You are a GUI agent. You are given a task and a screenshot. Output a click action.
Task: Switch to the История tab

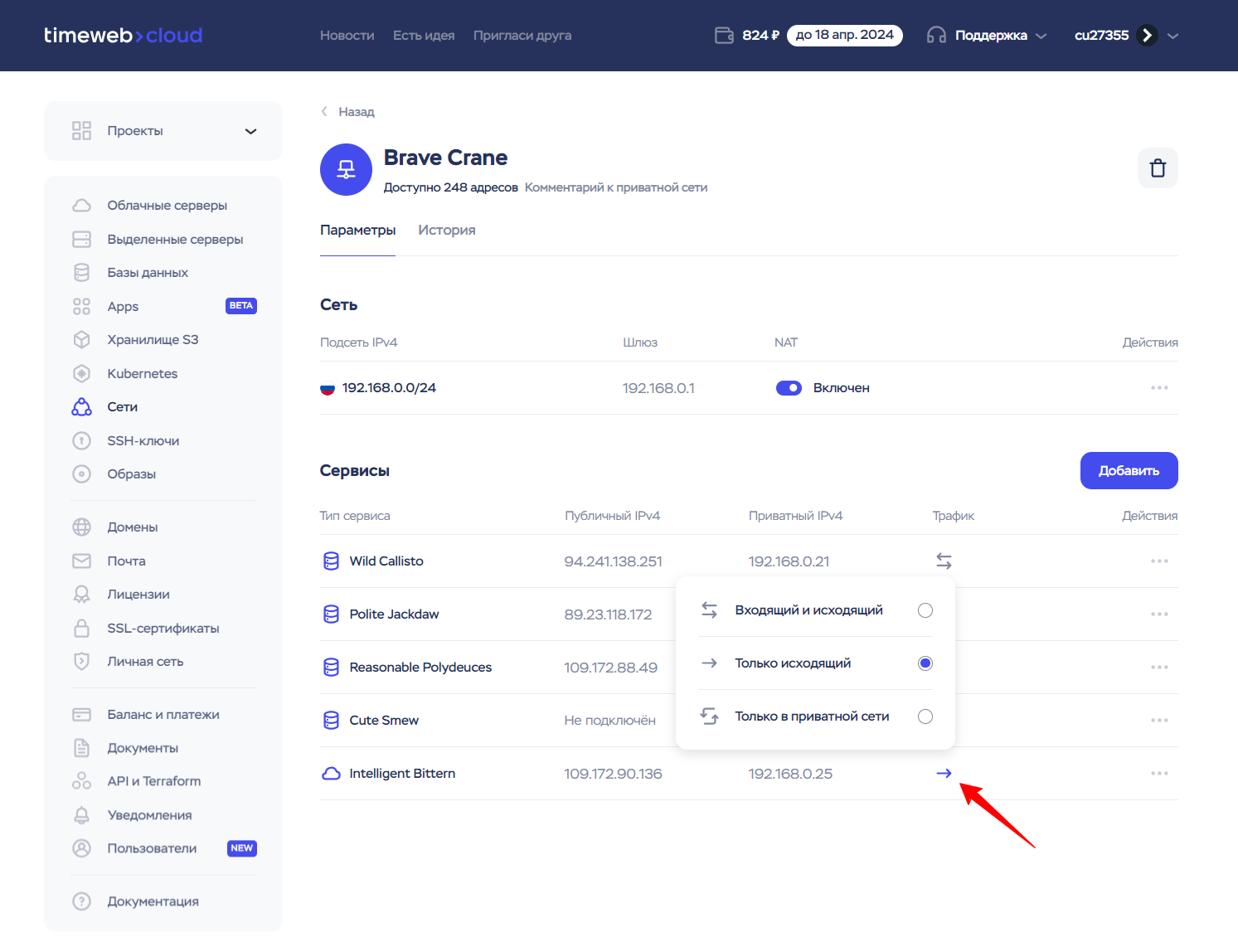coord(446,231)
